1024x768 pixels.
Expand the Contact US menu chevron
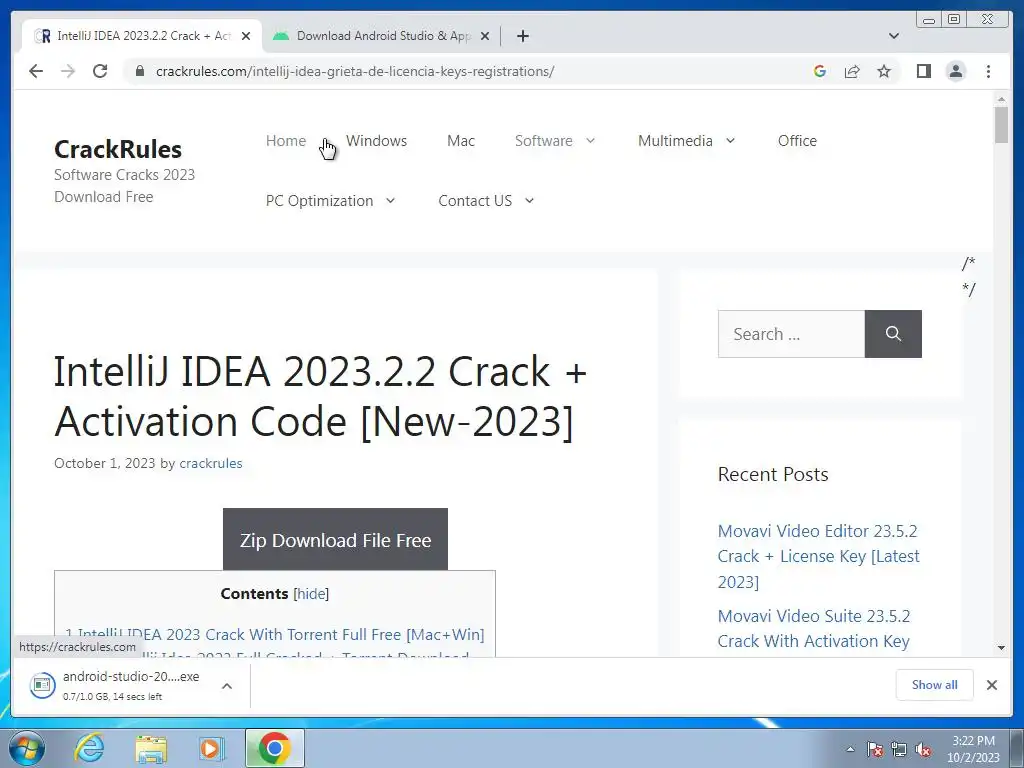(x=529, y=200)
